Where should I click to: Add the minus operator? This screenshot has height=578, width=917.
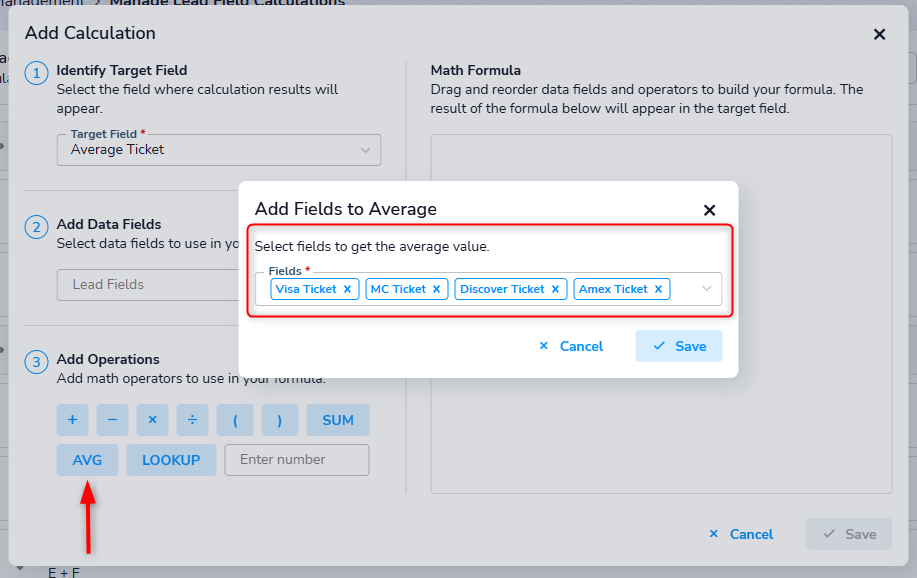(112, 420)
